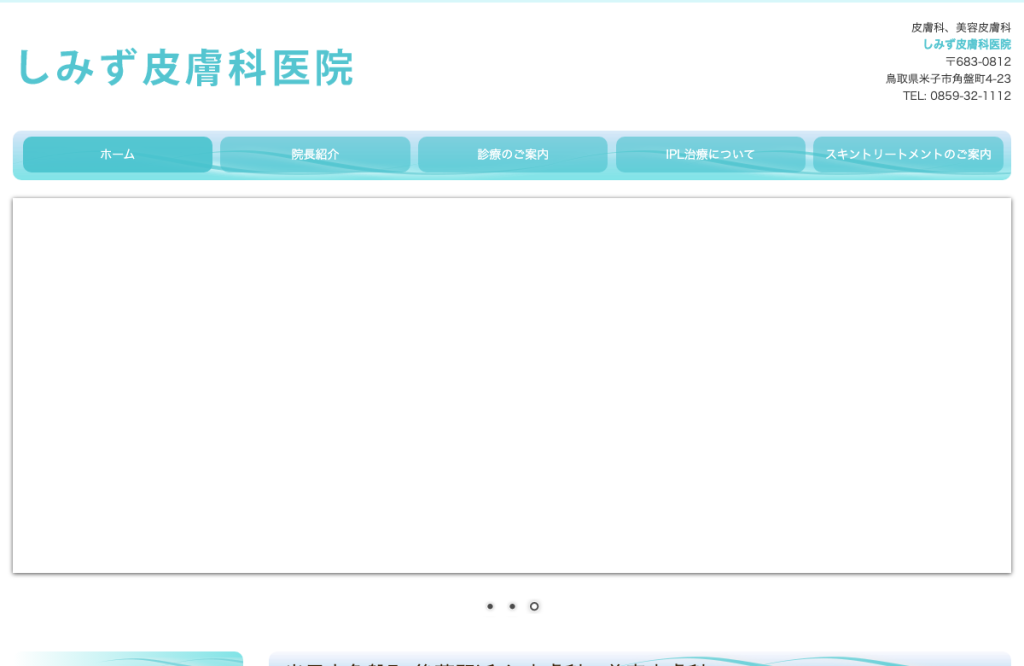Show the first slide via first pagination dot
The height and width of the screenshot is (666, 1024).
(490, 607)
